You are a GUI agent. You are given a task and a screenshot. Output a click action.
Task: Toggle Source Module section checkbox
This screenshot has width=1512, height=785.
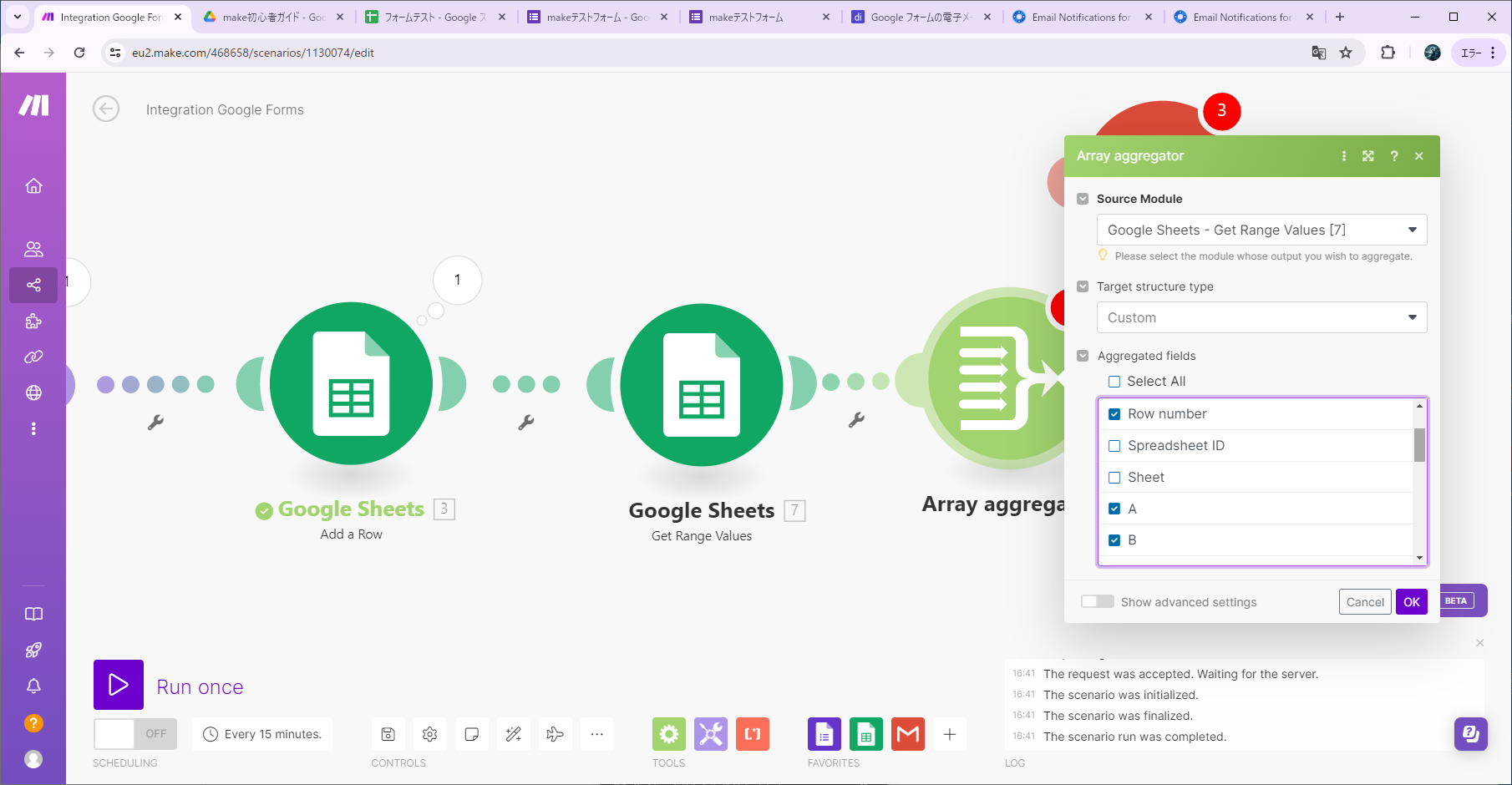tap(1083, 199)
